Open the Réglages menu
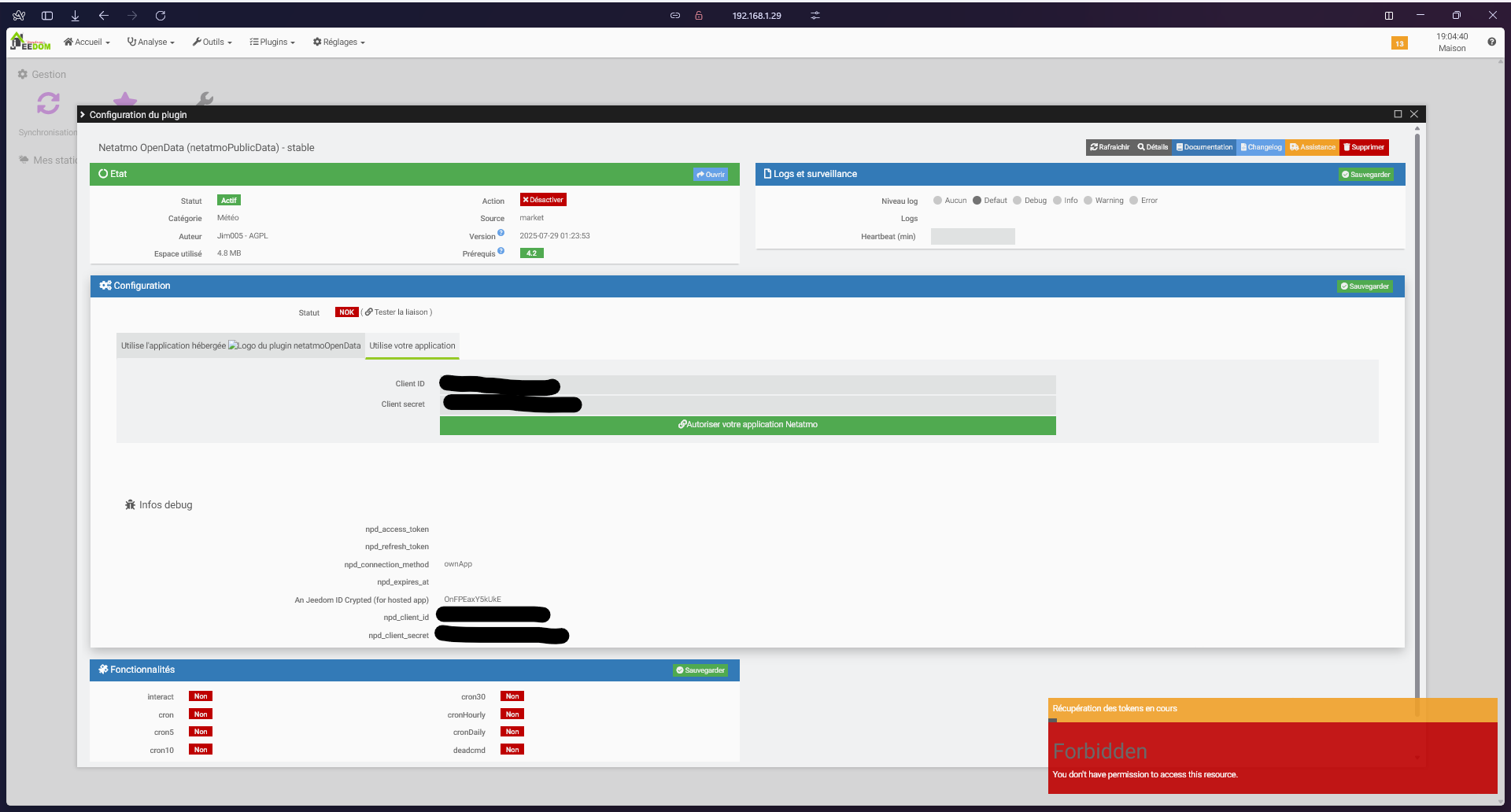1511x812 pixels. point(339,42)
